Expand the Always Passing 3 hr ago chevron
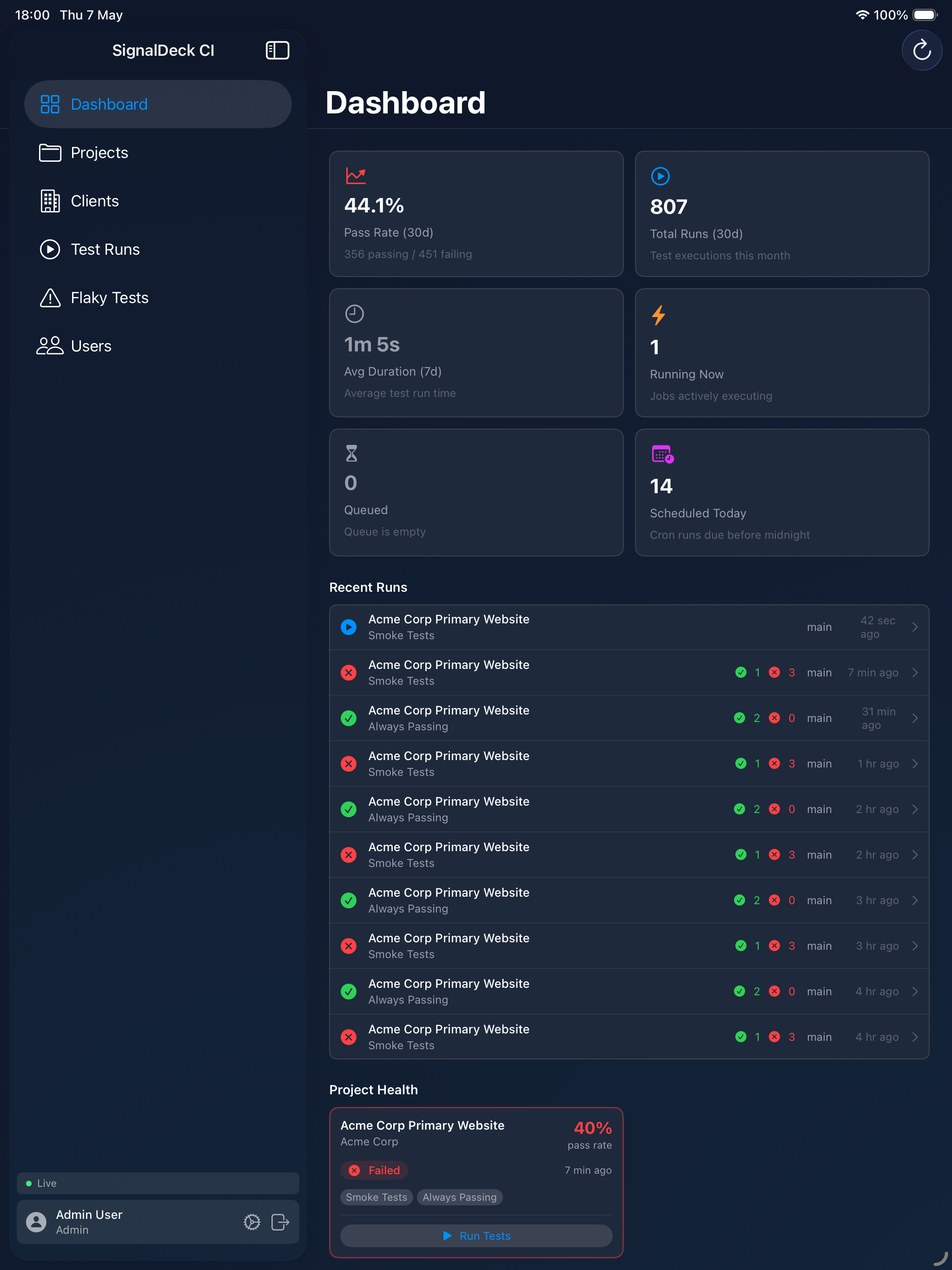 pos(915,900)
